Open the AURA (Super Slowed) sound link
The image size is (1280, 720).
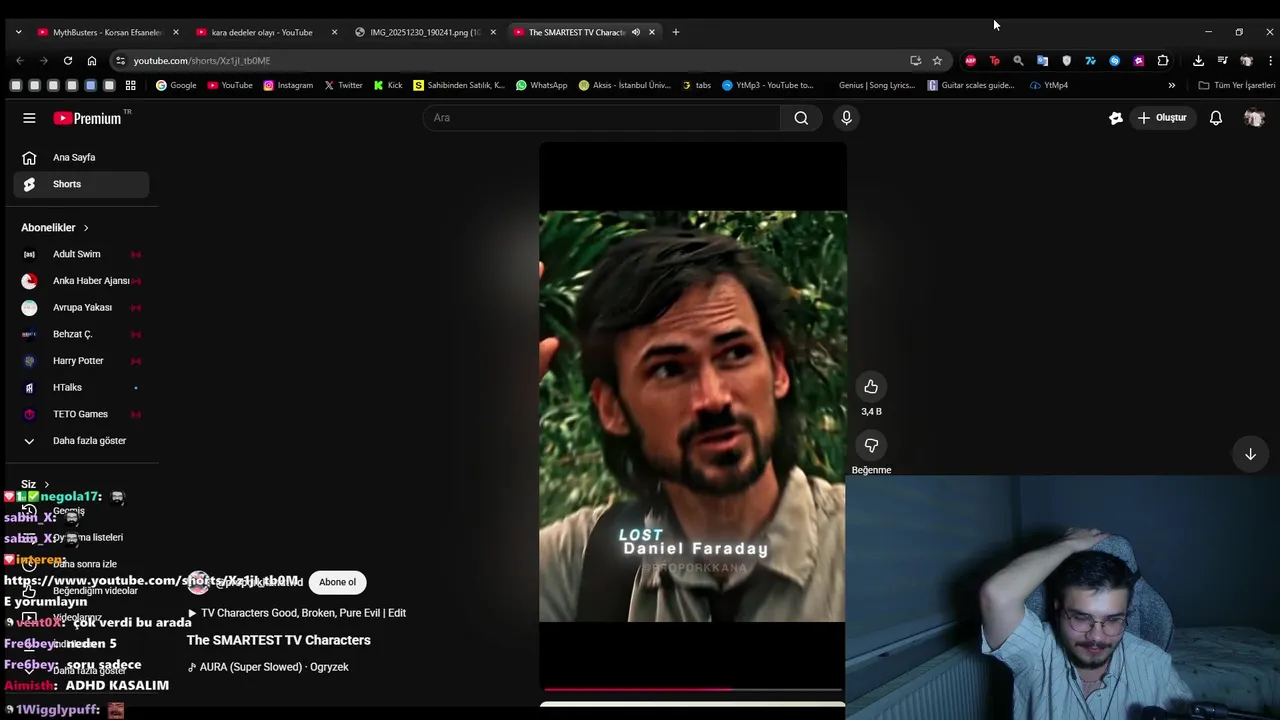[268, 667]
